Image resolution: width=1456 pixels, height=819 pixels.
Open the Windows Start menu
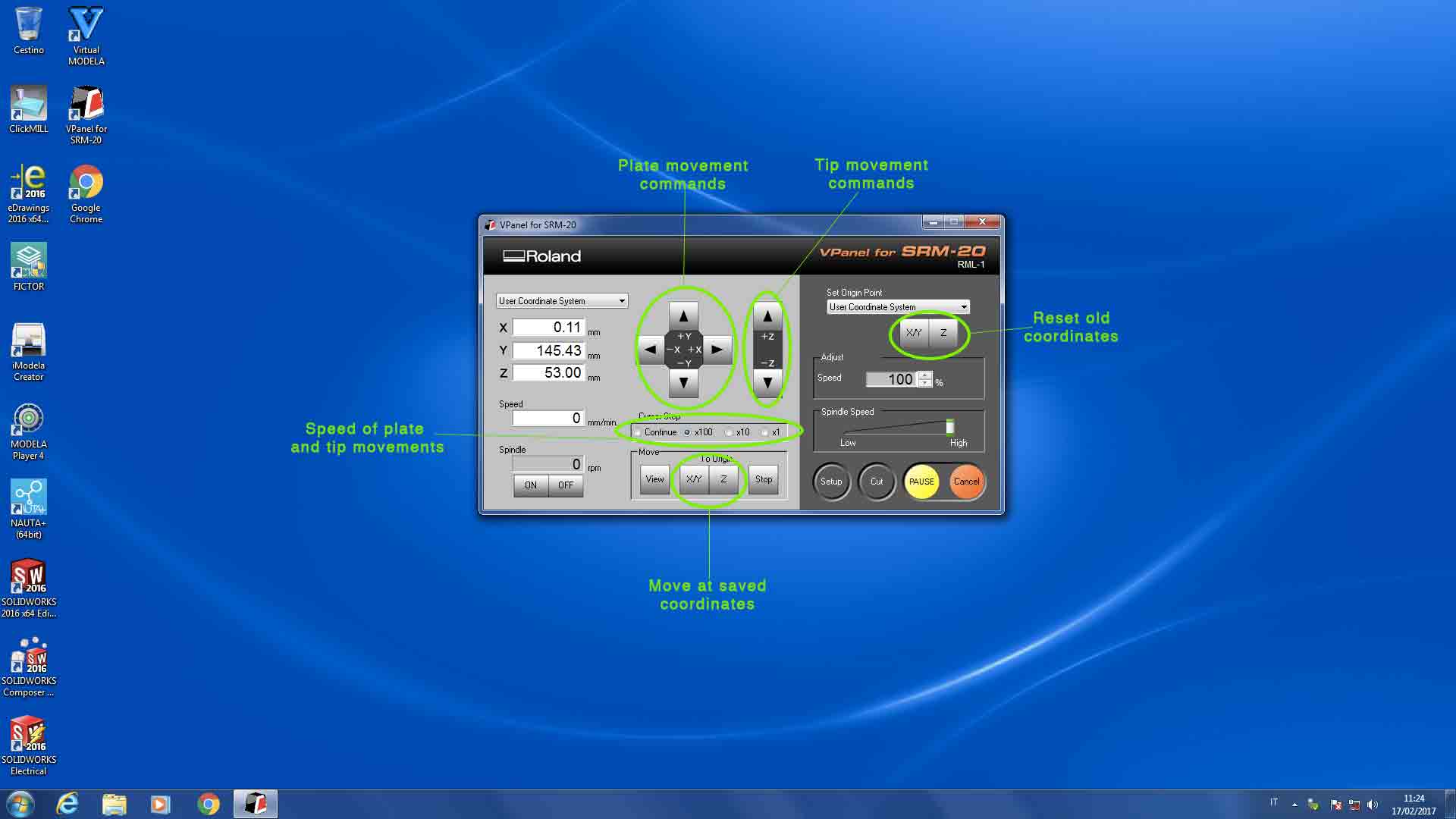click(x=20, y=804)
